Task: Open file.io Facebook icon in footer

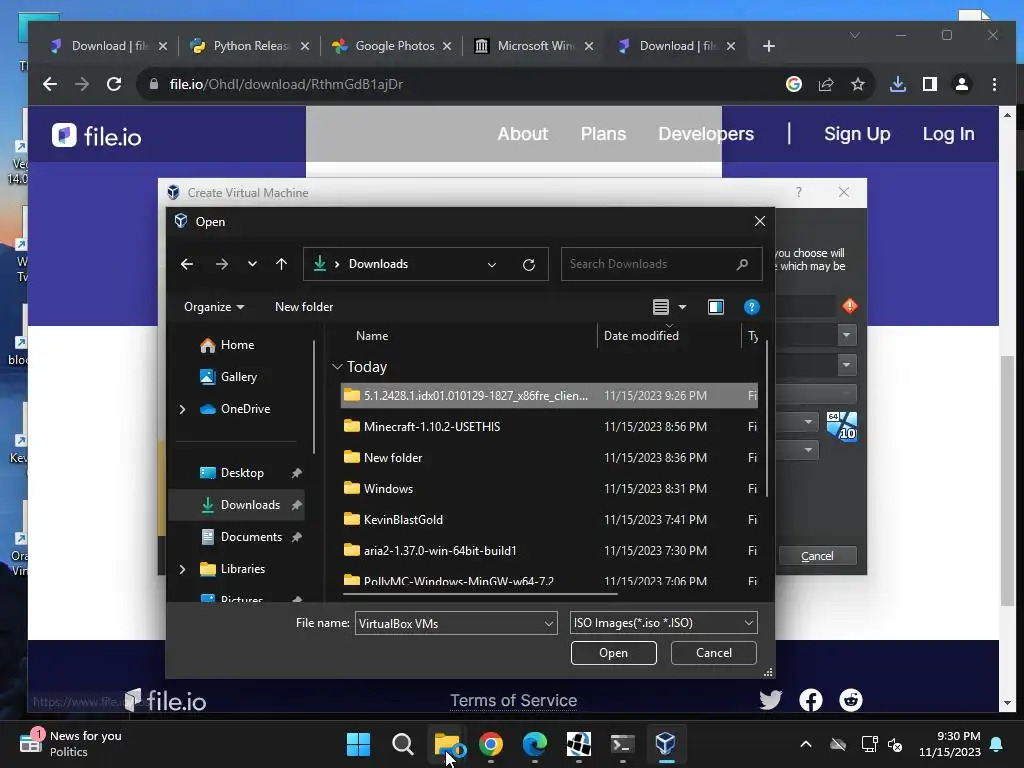Action: click(x=810, y=700)
